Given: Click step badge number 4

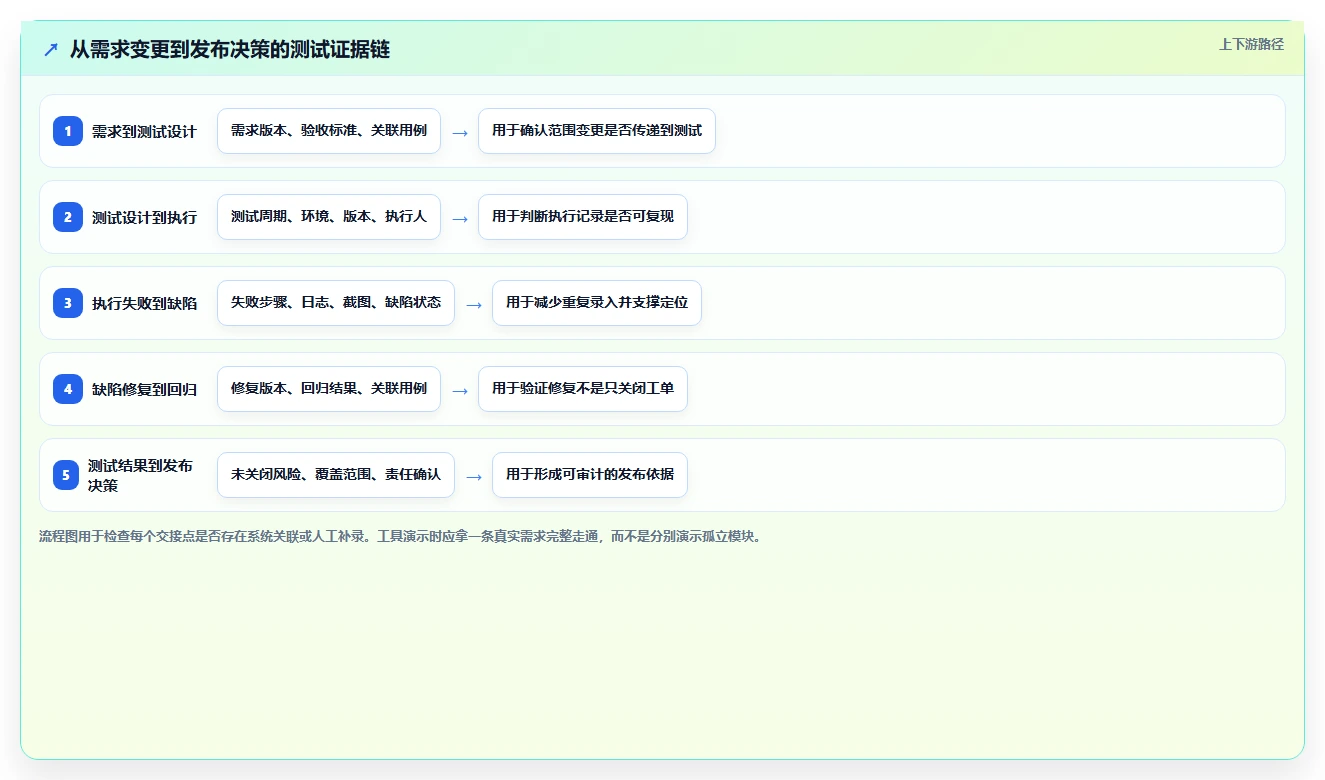Looking at the screenshot, I should click(68, 389).
